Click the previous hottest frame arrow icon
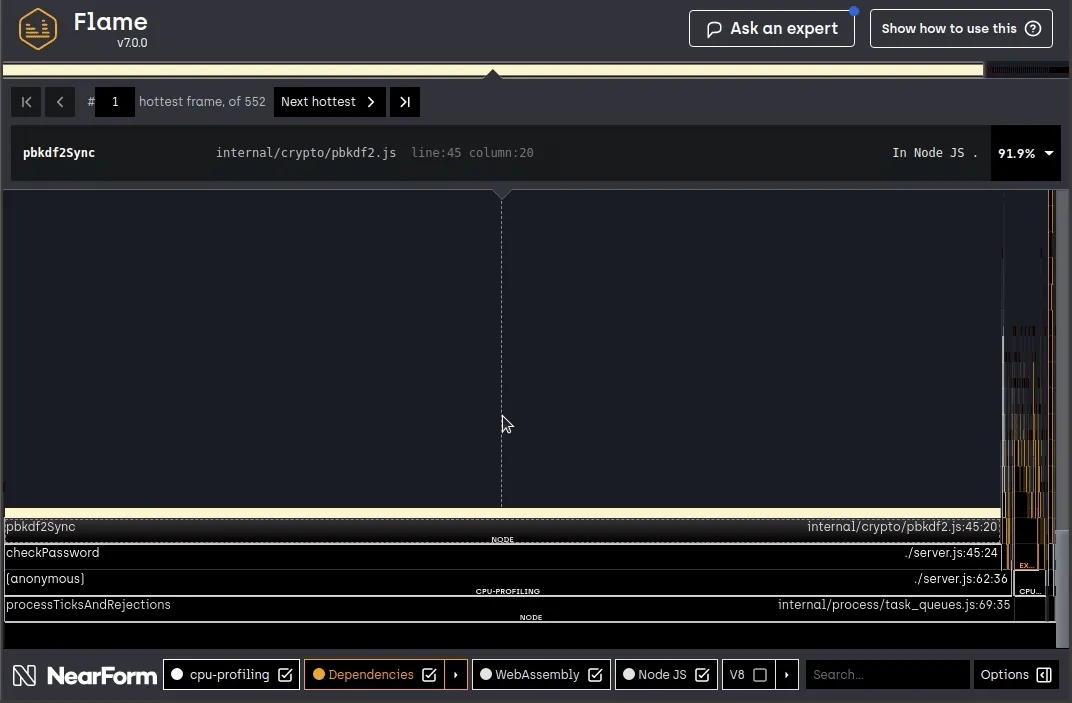1072x703 pixels. [60, 101]
